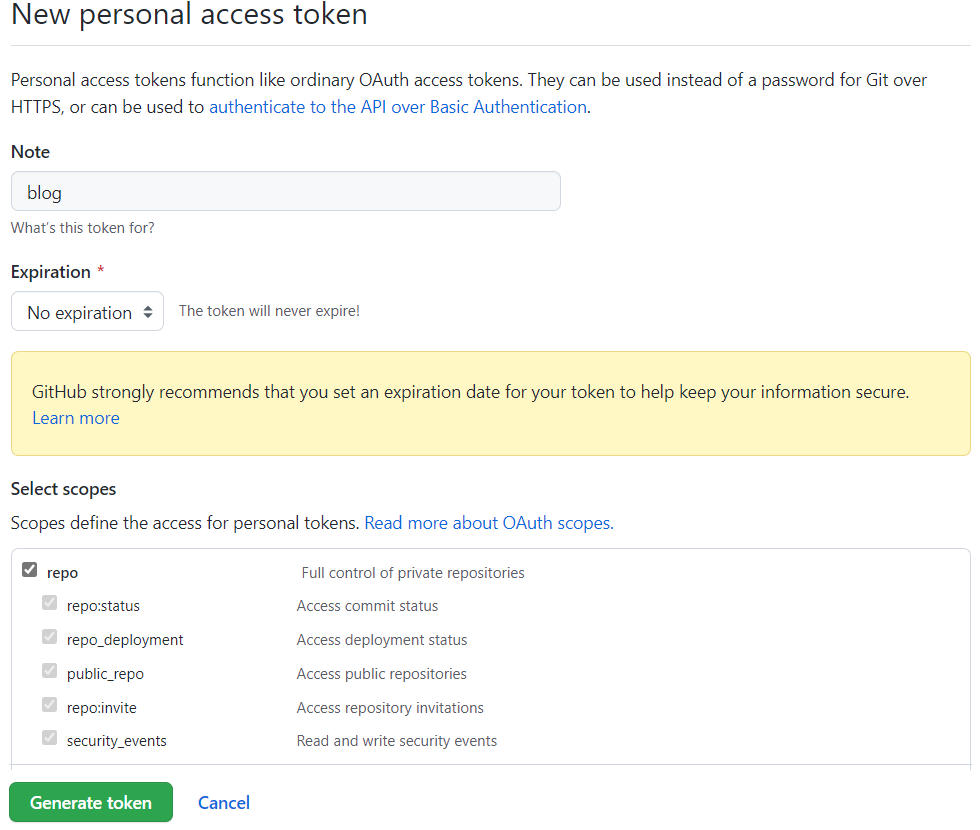Follow the Learn more link
This screenshot has width=980, height=830.
point(75,417)
